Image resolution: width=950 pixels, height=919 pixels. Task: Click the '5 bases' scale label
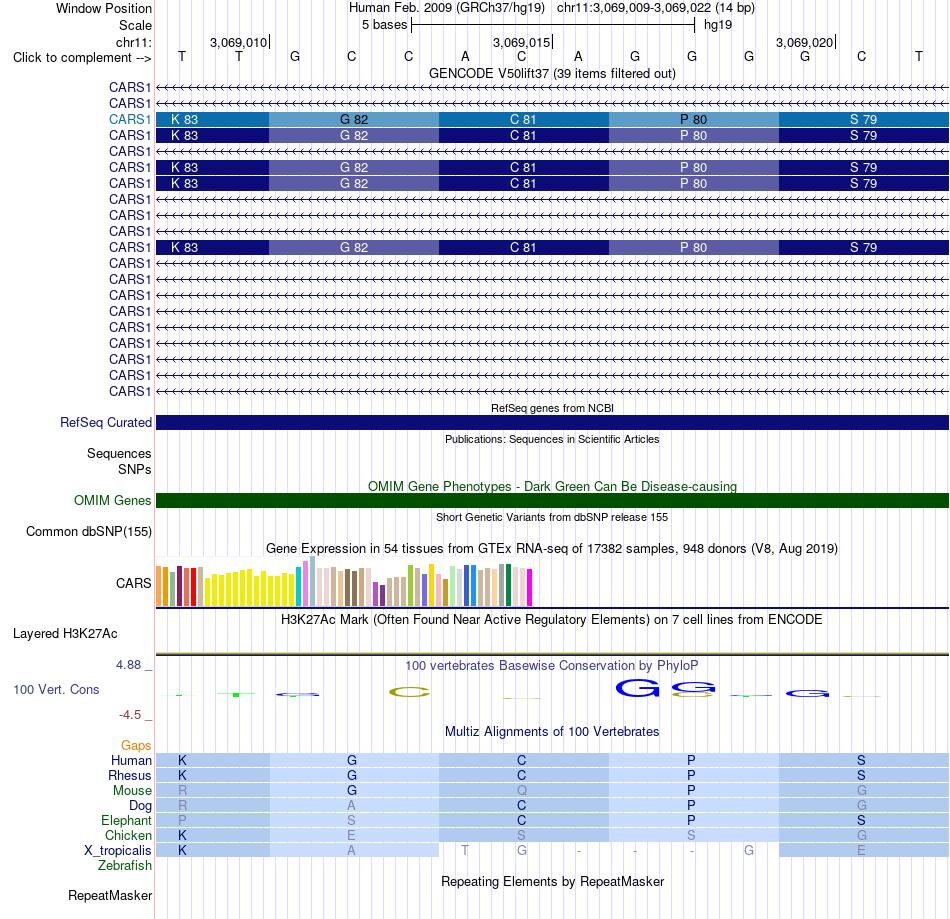coord(385,25)
